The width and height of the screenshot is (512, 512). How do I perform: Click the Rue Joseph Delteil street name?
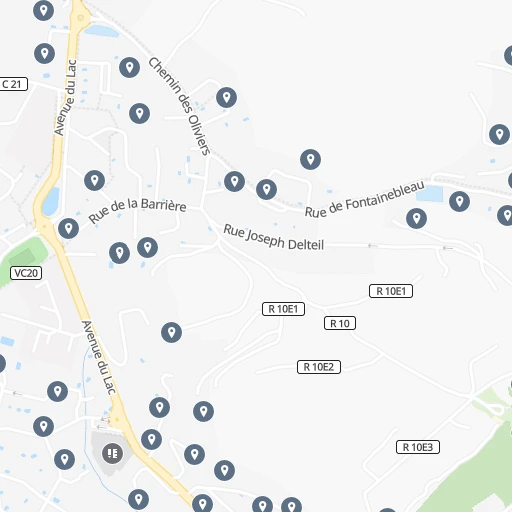[x=273, y=238]
